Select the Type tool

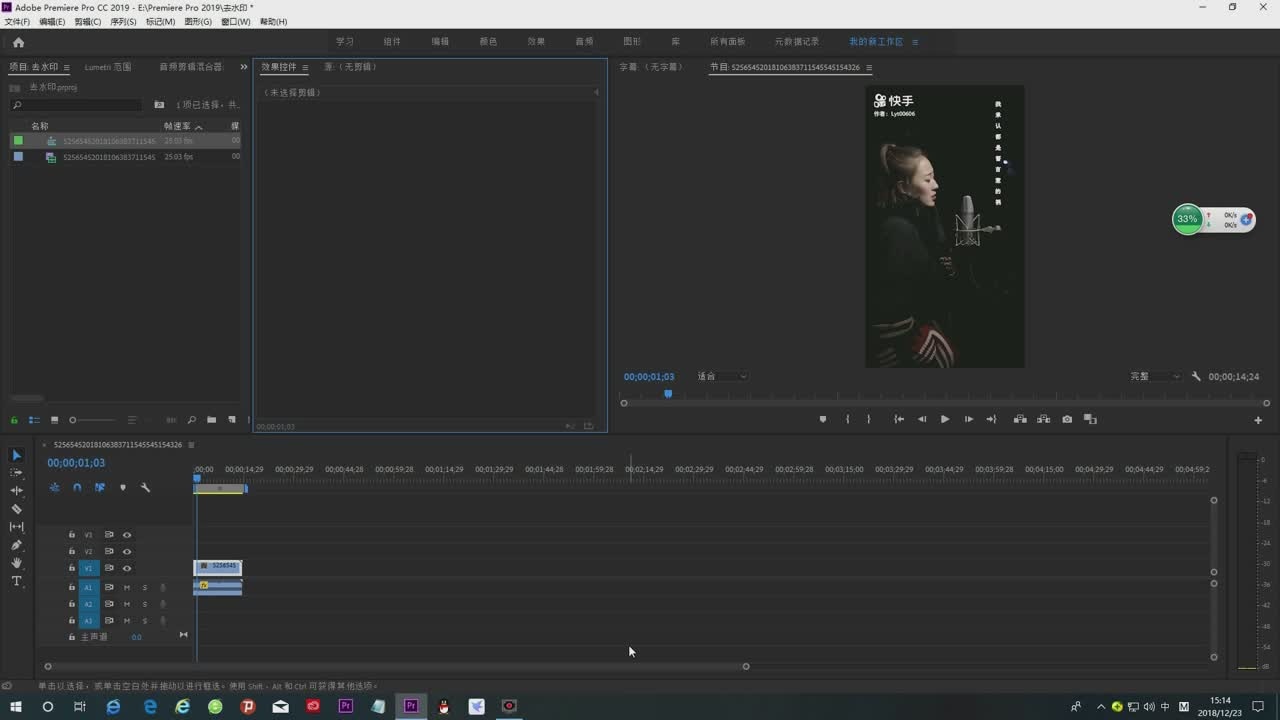coord(16,581)
